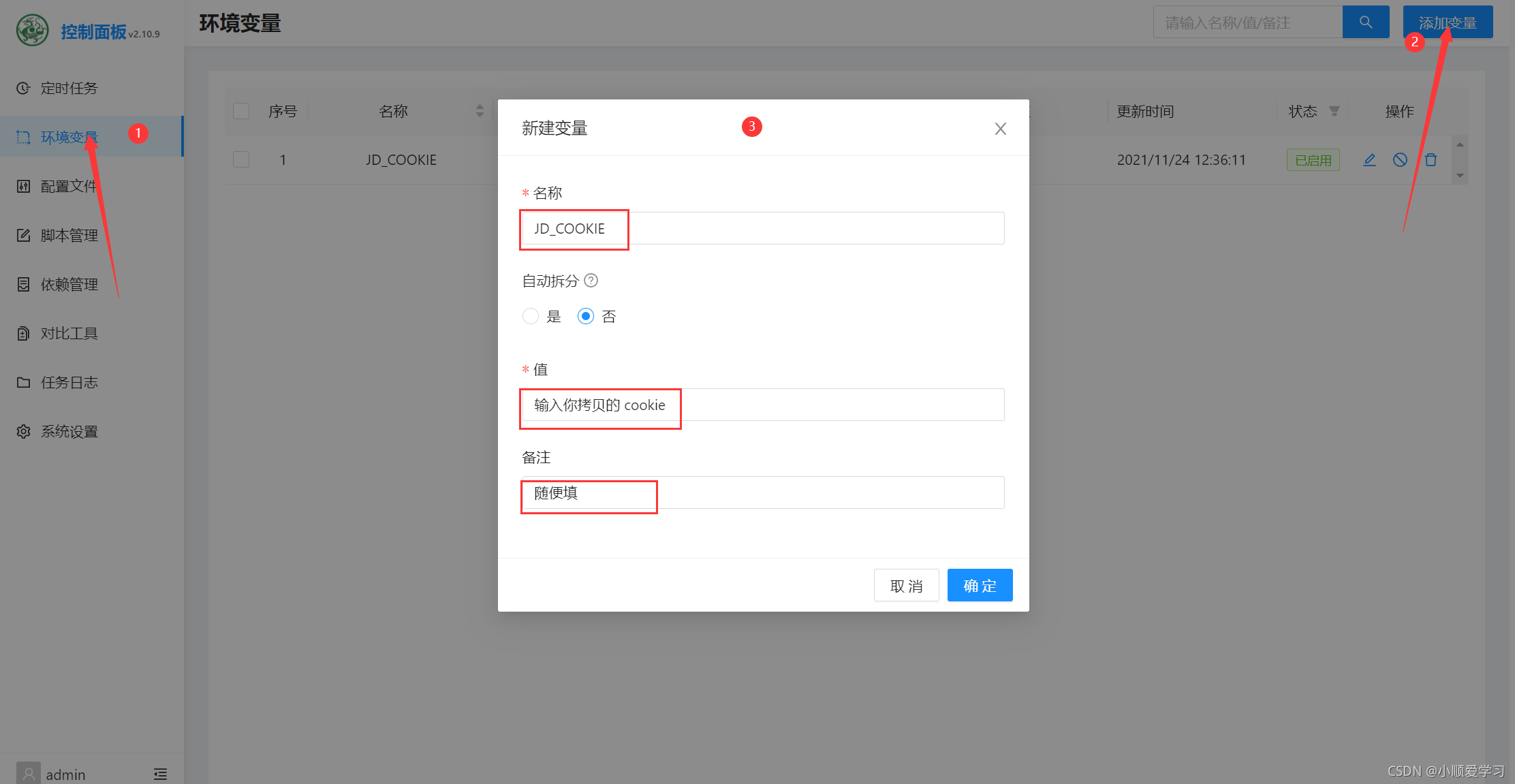The image size is (1515, 784).
Task: Collapse the sidebar menu icon
Action: point(160,774)
